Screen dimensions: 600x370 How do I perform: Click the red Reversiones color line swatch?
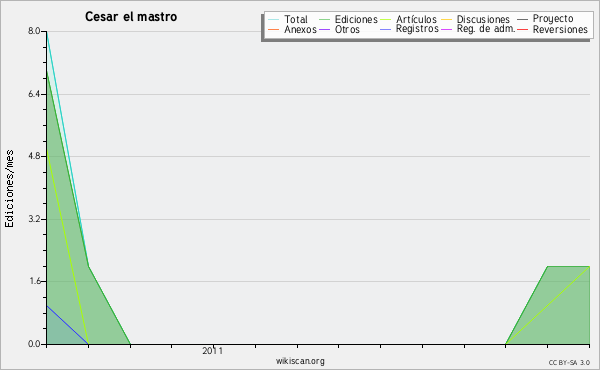tap(522, 29)
